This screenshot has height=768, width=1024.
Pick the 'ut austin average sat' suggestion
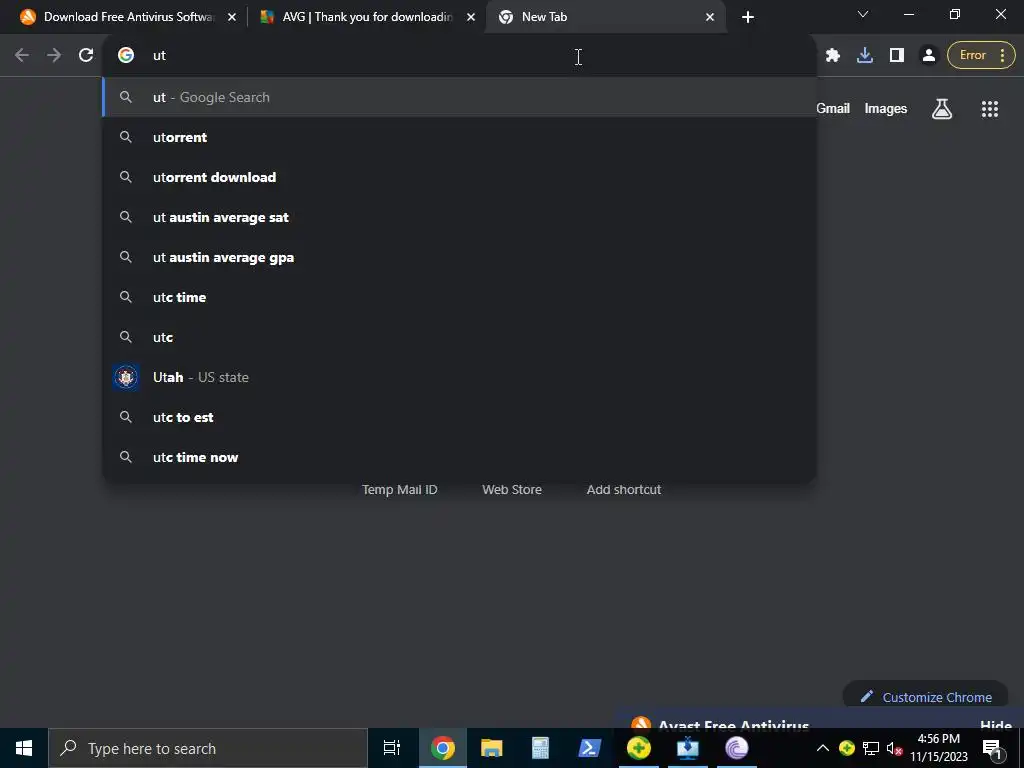[460, 217]
